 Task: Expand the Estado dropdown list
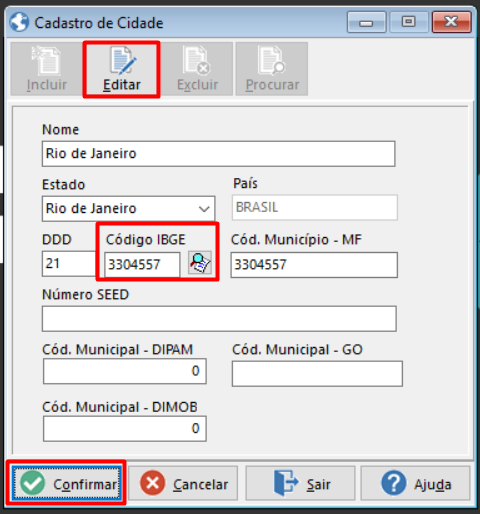click(204, 209)
